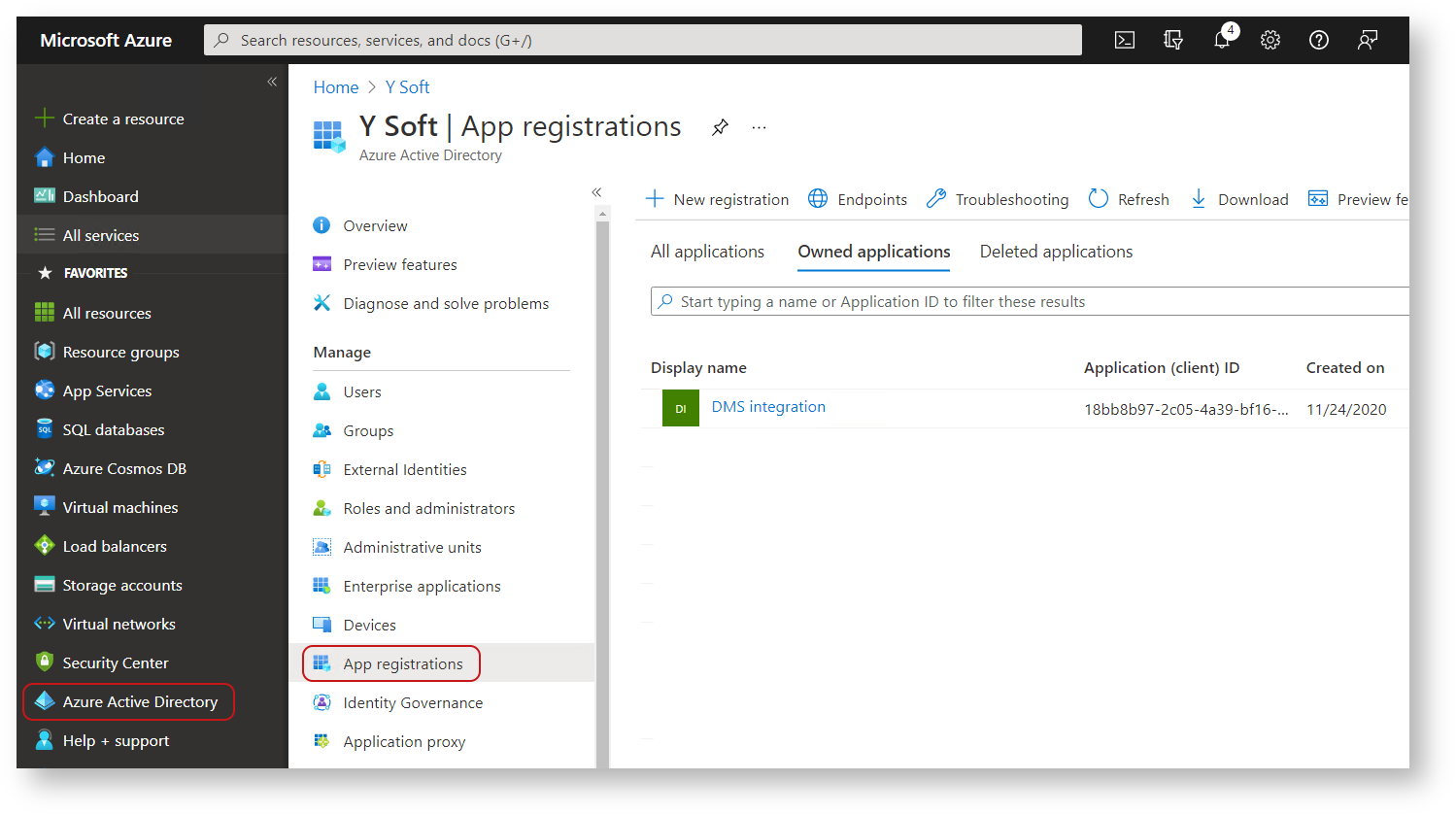This screenshot has height=815, width=1456.
Task: Click Troubleshooting in the toolbar
Action: coord(998,199)
